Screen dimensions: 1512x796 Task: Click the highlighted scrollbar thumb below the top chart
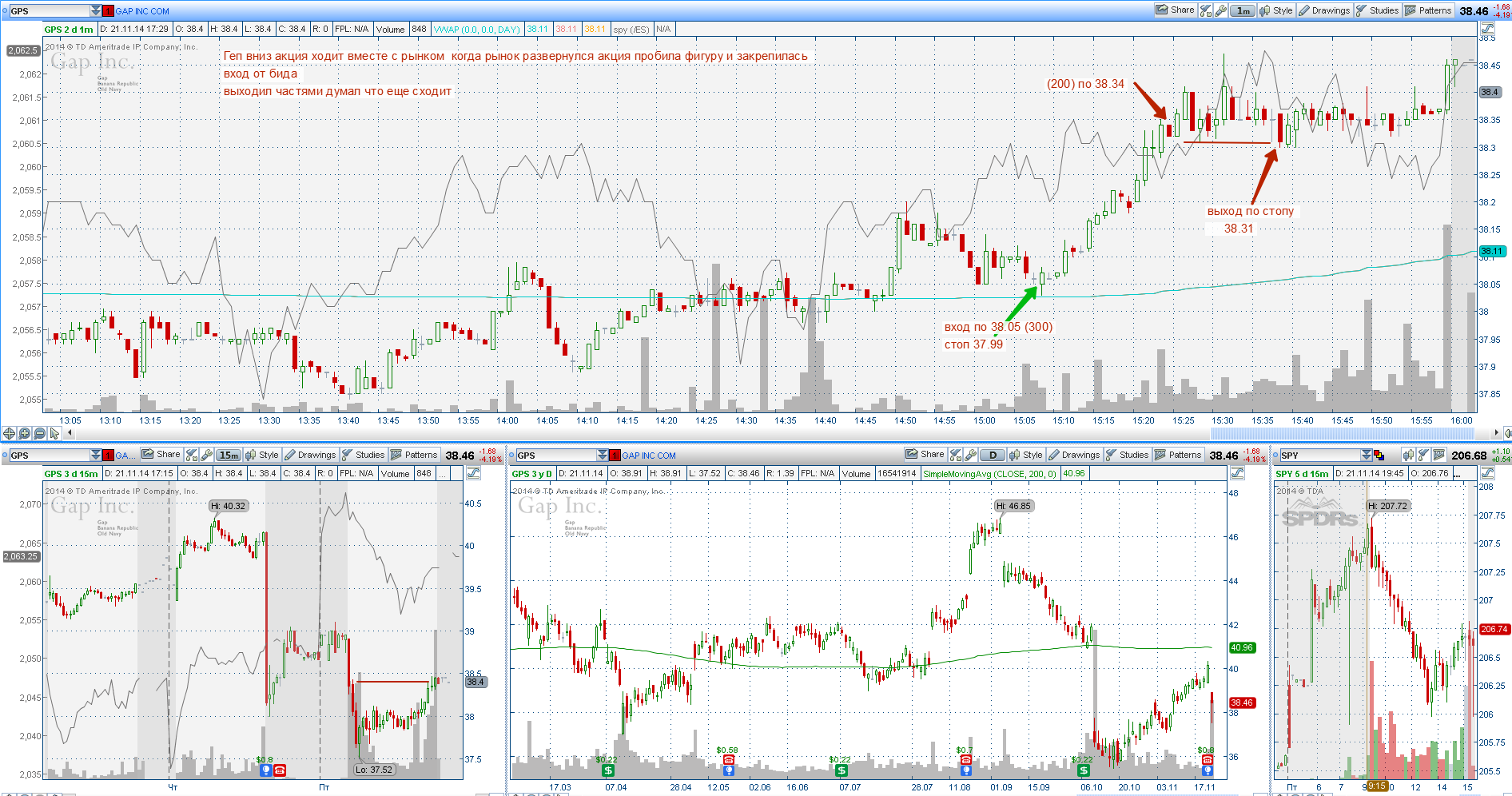1342,433
